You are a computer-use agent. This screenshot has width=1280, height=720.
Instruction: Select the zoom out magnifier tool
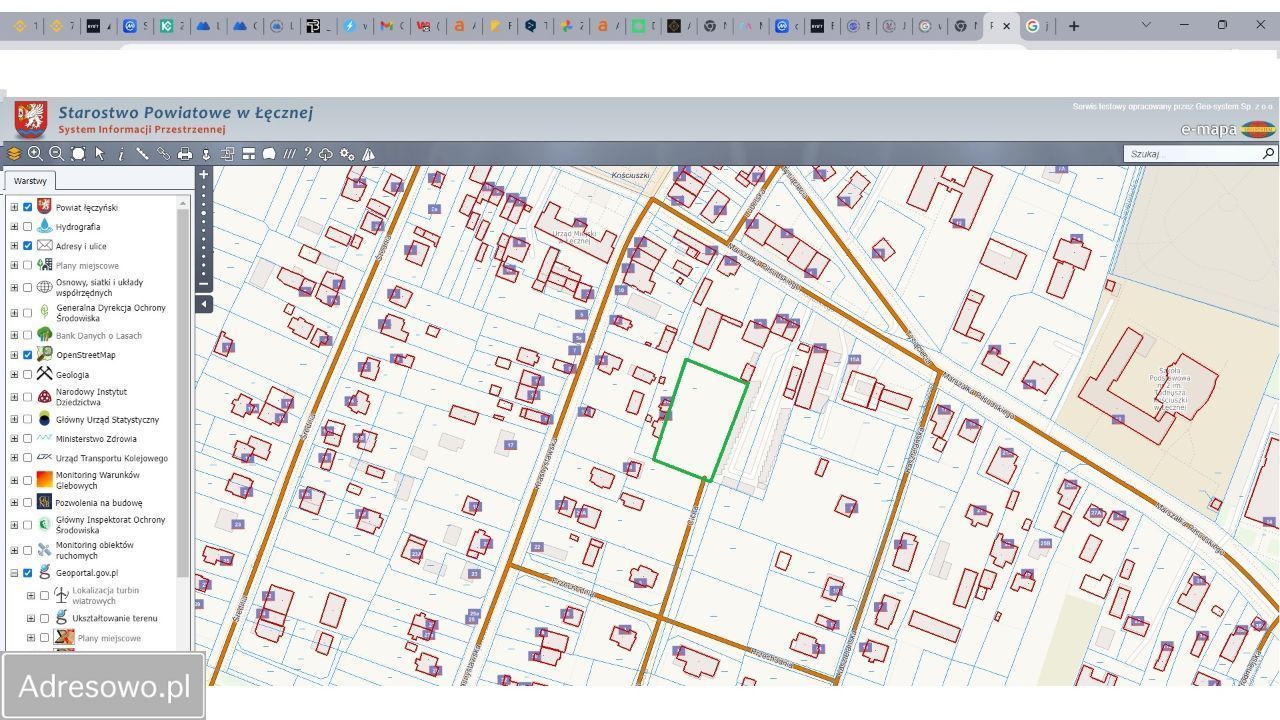pyautogui.click(x=57, y=154)
